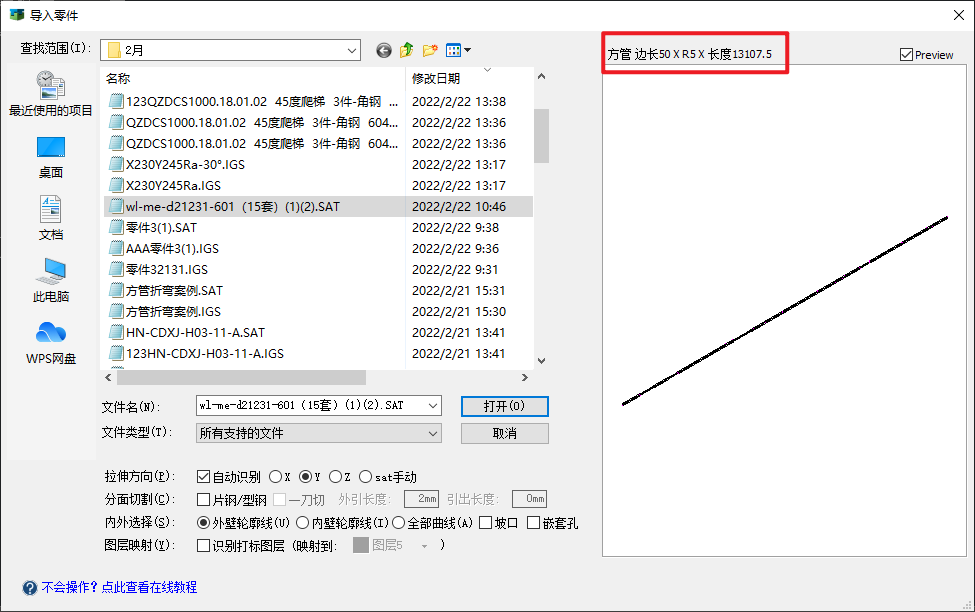
Task: Choose the 内壁轮廓线 radio option
Action: coord(302,523)
